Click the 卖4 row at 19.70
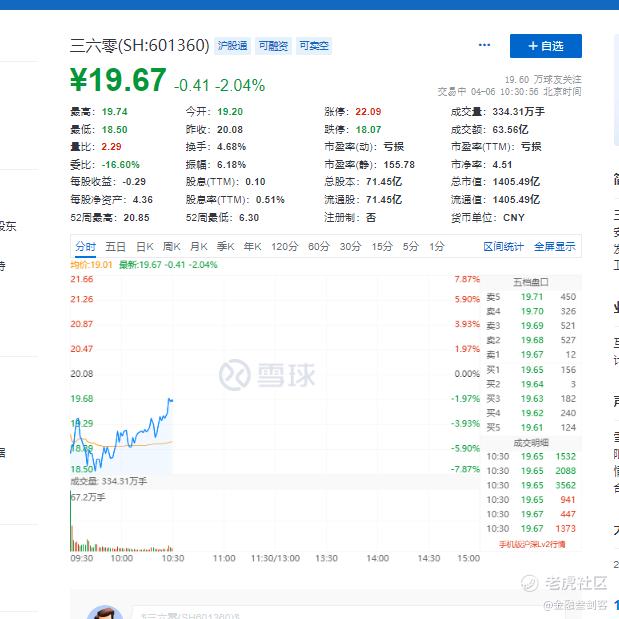This screenshot has width=619, height=619. click(531, 311)
